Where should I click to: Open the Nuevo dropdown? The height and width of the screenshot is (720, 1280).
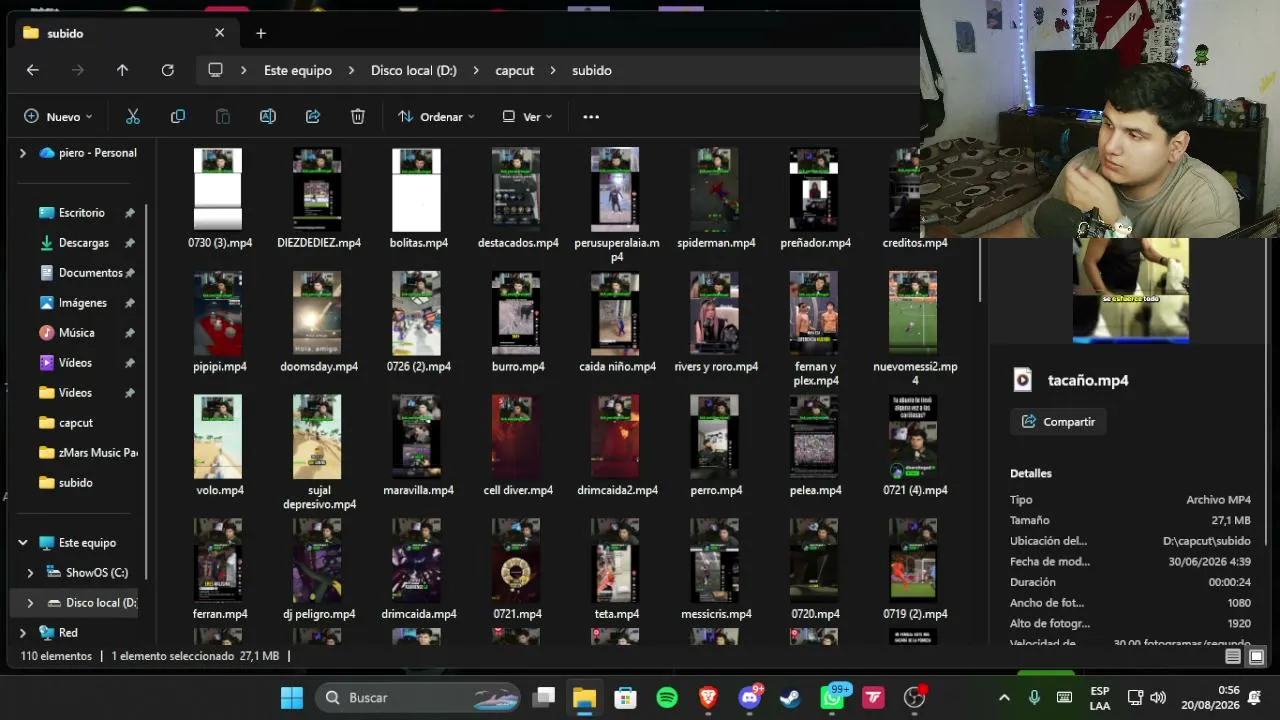tap(58, 117)
